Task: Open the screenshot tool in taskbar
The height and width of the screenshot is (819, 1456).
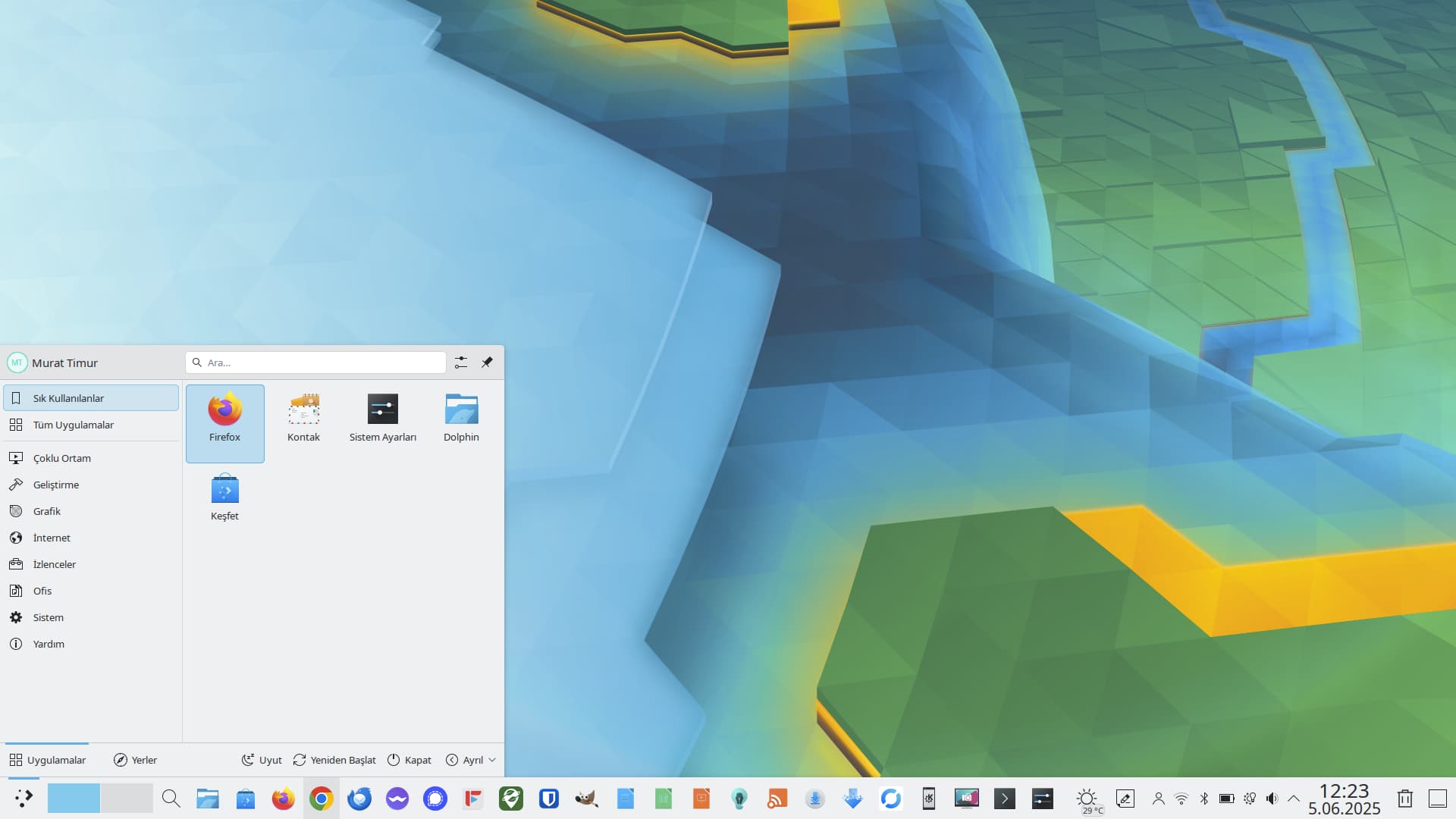Action: click(x=966, y=799)
